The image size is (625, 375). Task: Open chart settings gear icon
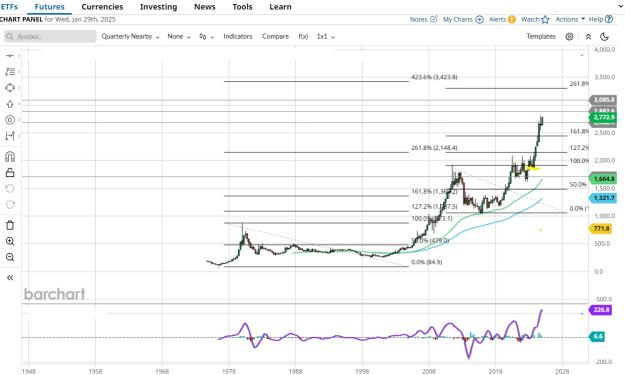(x=569, y=37)
